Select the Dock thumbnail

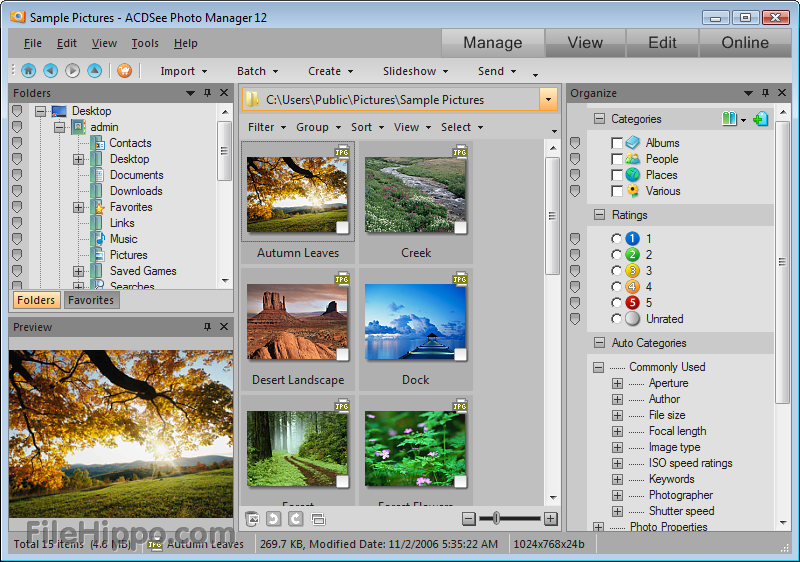[416, 329]
